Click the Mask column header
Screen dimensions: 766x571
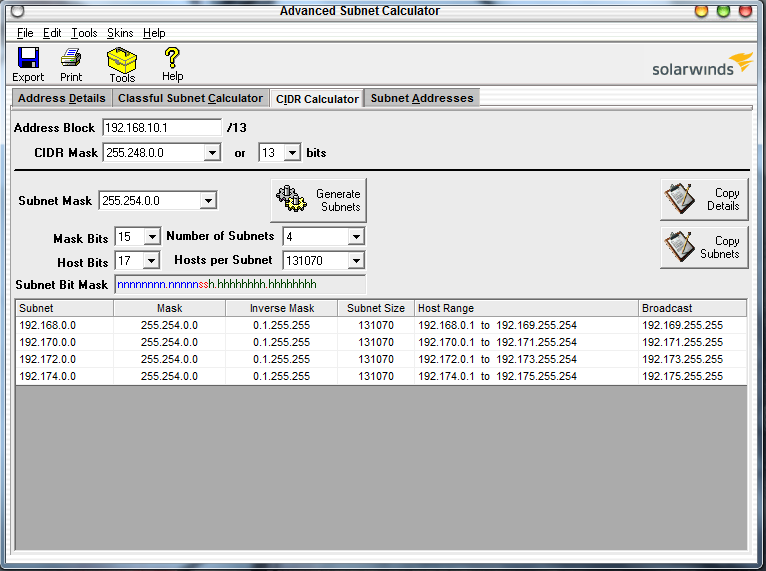169,308
